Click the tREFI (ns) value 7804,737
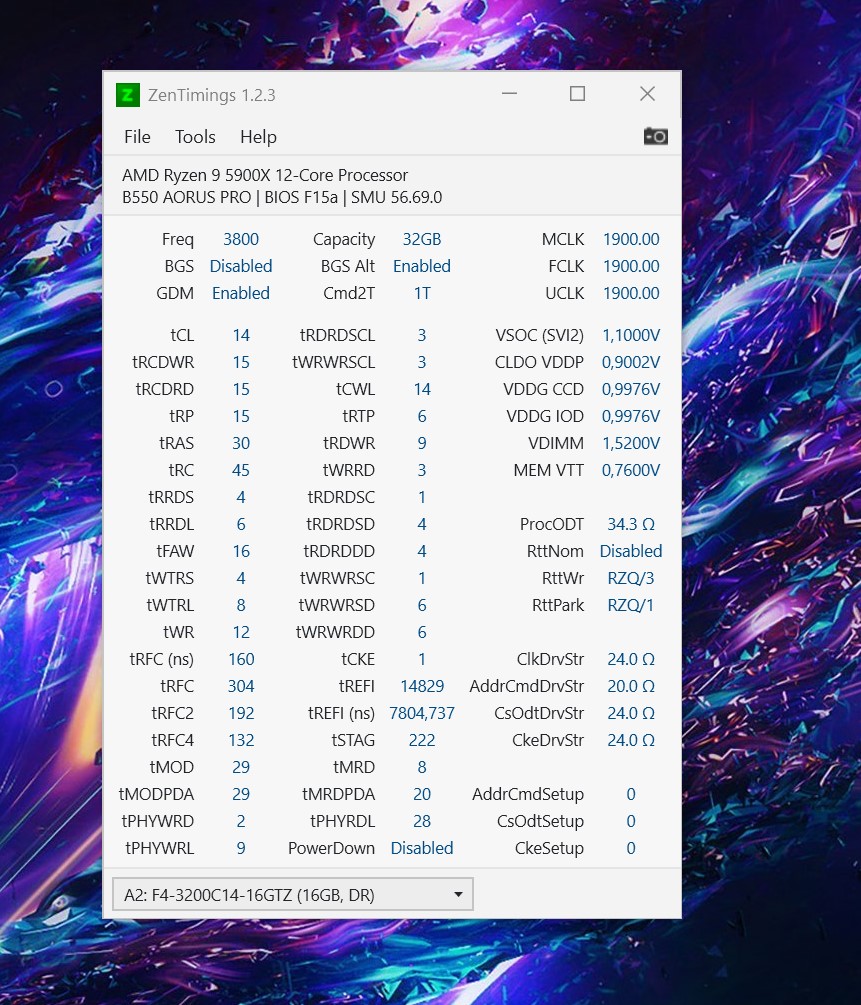The image size is (861, 1005). click(x=422, y=713)
